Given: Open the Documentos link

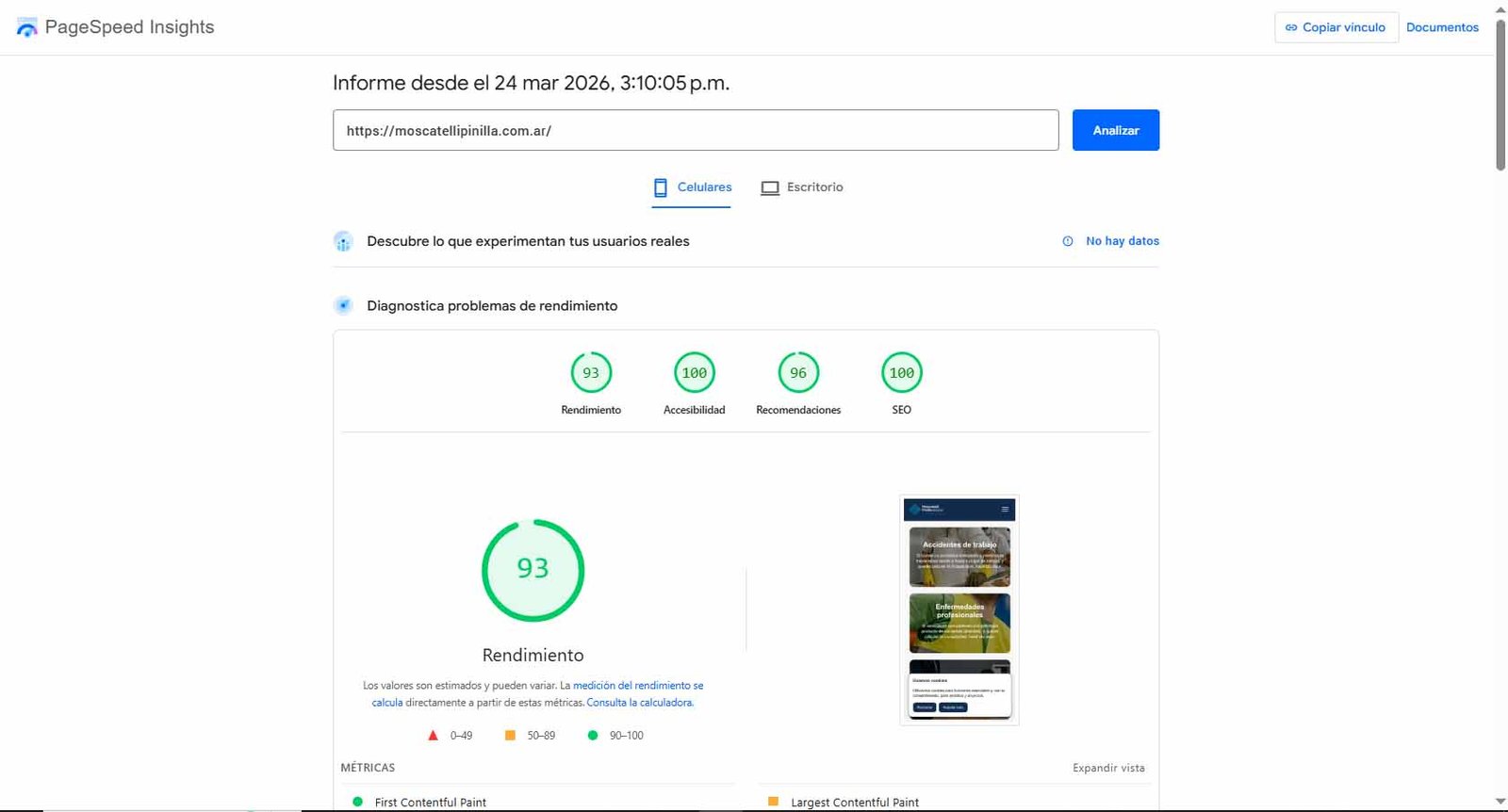Looking at the screenshot, I should click(x=1442, y=27).
